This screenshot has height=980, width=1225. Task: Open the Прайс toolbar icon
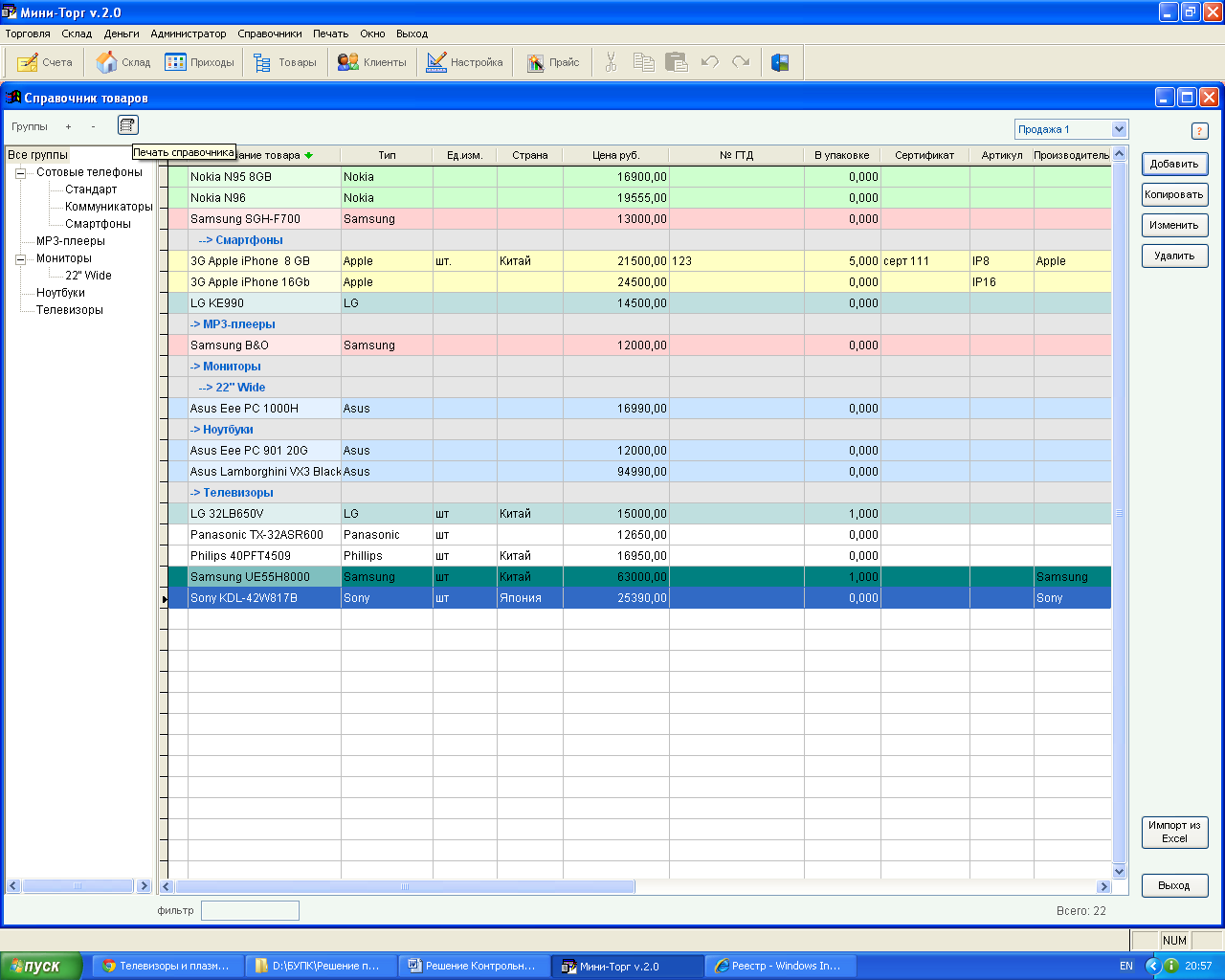tap(552, 62)
